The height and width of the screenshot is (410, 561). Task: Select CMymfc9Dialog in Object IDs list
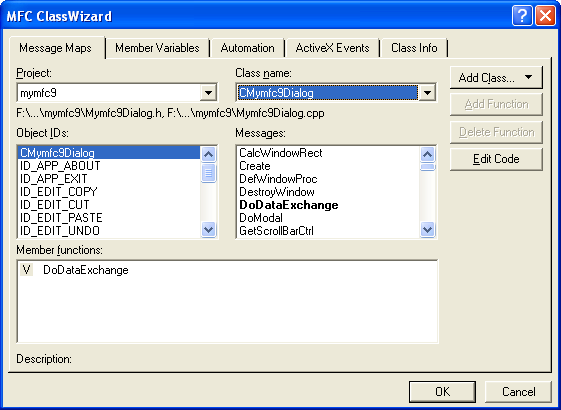(x=109, y=153)
